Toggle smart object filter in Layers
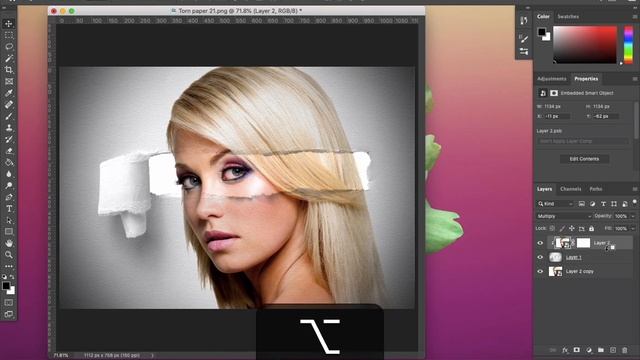 point(624,204)
